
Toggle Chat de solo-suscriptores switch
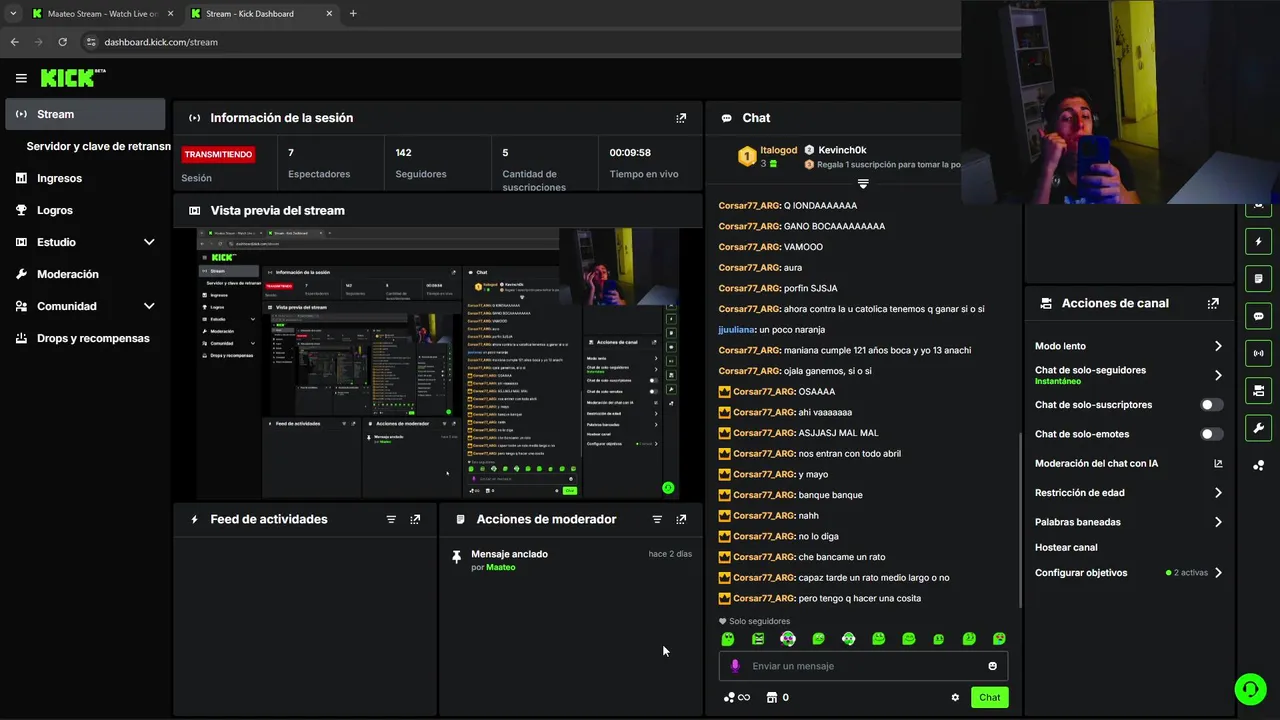[x=1211, y=405]
